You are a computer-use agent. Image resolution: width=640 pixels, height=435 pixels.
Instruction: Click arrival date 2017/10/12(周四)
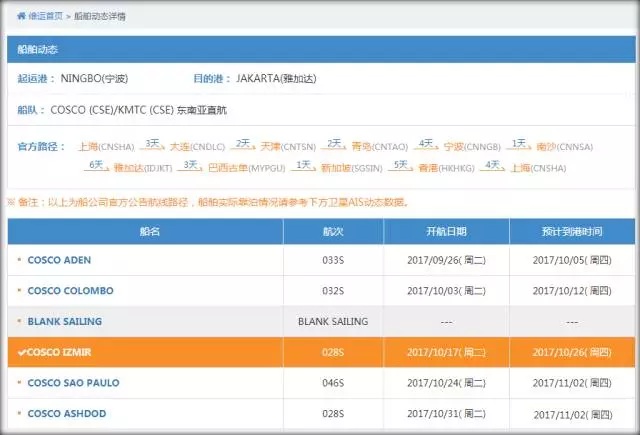(x=572, y=291)
